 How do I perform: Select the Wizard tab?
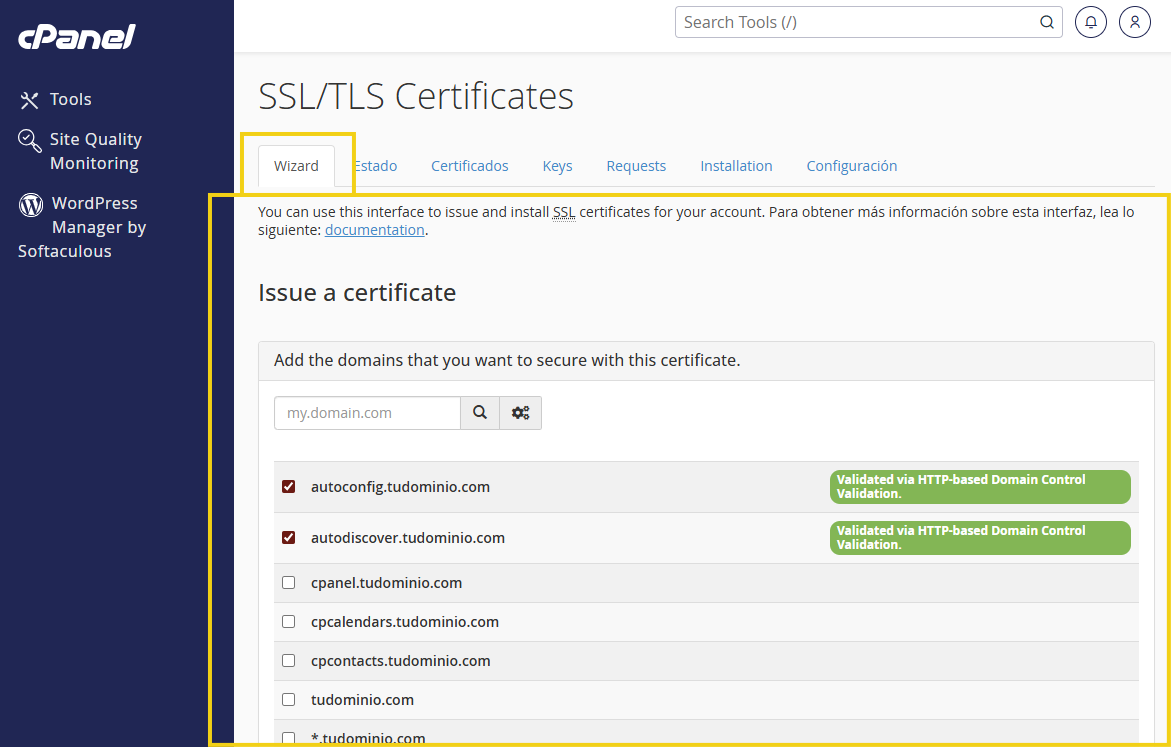296,166
